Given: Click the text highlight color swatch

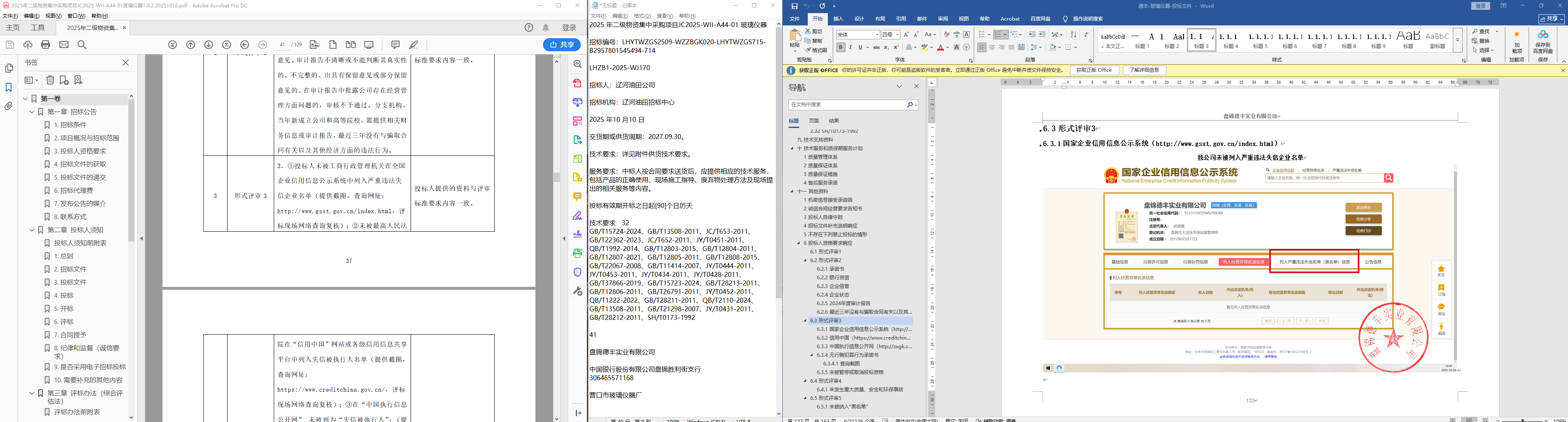Looking at the screenshot, I should pos(924,48).
